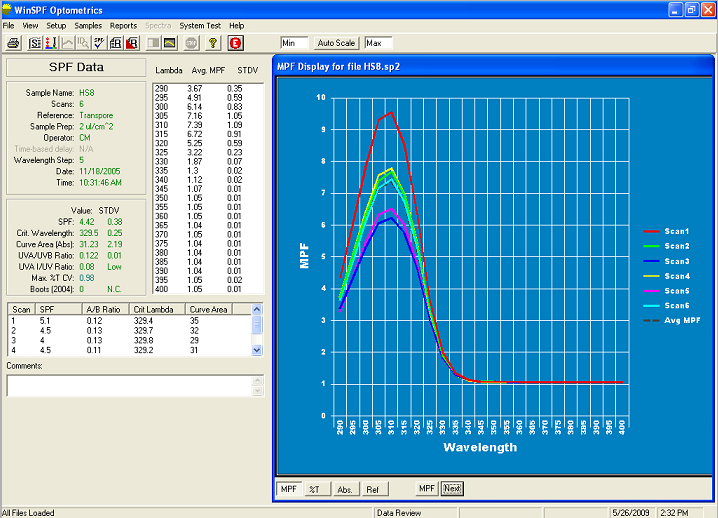The width and height of the screenshot is (718, 518).
Task: Click the Next button below the graph
Action: 452,489
